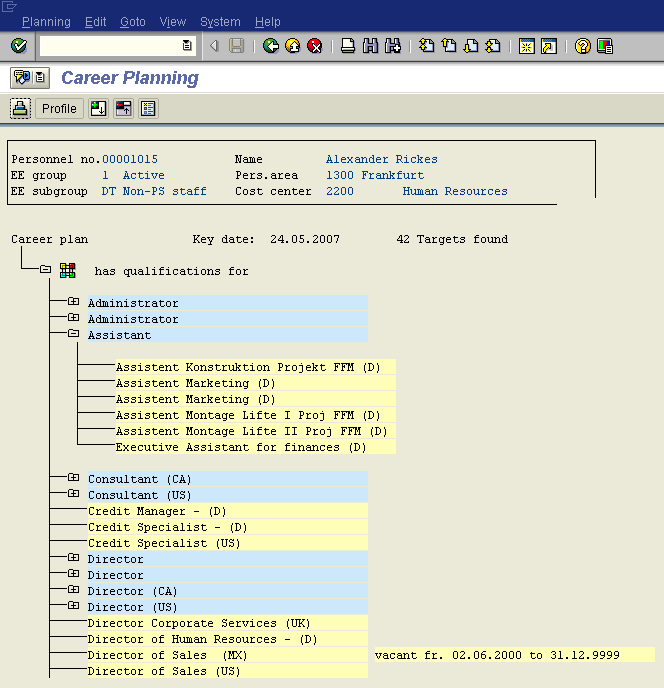
Task: Click the stamp icon beside Profile button
Action: tap(20, 108)
